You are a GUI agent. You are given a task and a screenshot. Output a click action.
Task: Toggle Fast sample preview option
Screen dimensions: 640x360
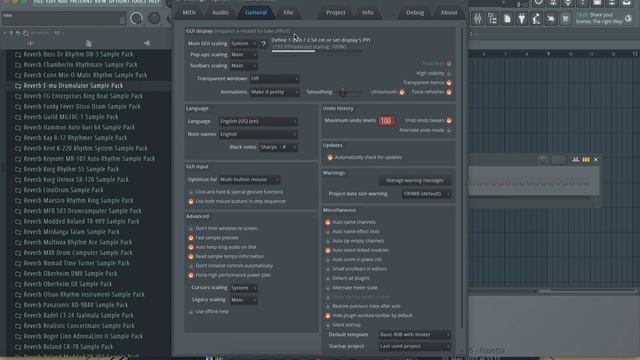pos(191,238)
